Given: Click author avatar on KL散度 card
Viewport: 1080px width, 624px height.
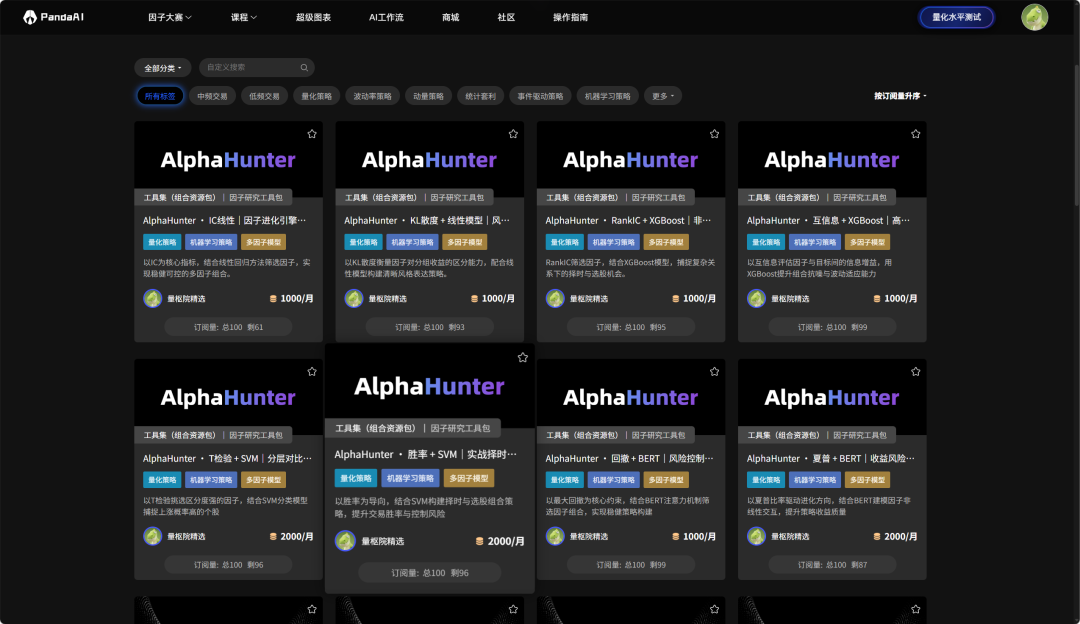Looking at the screenshot, I should pos(353,298).
